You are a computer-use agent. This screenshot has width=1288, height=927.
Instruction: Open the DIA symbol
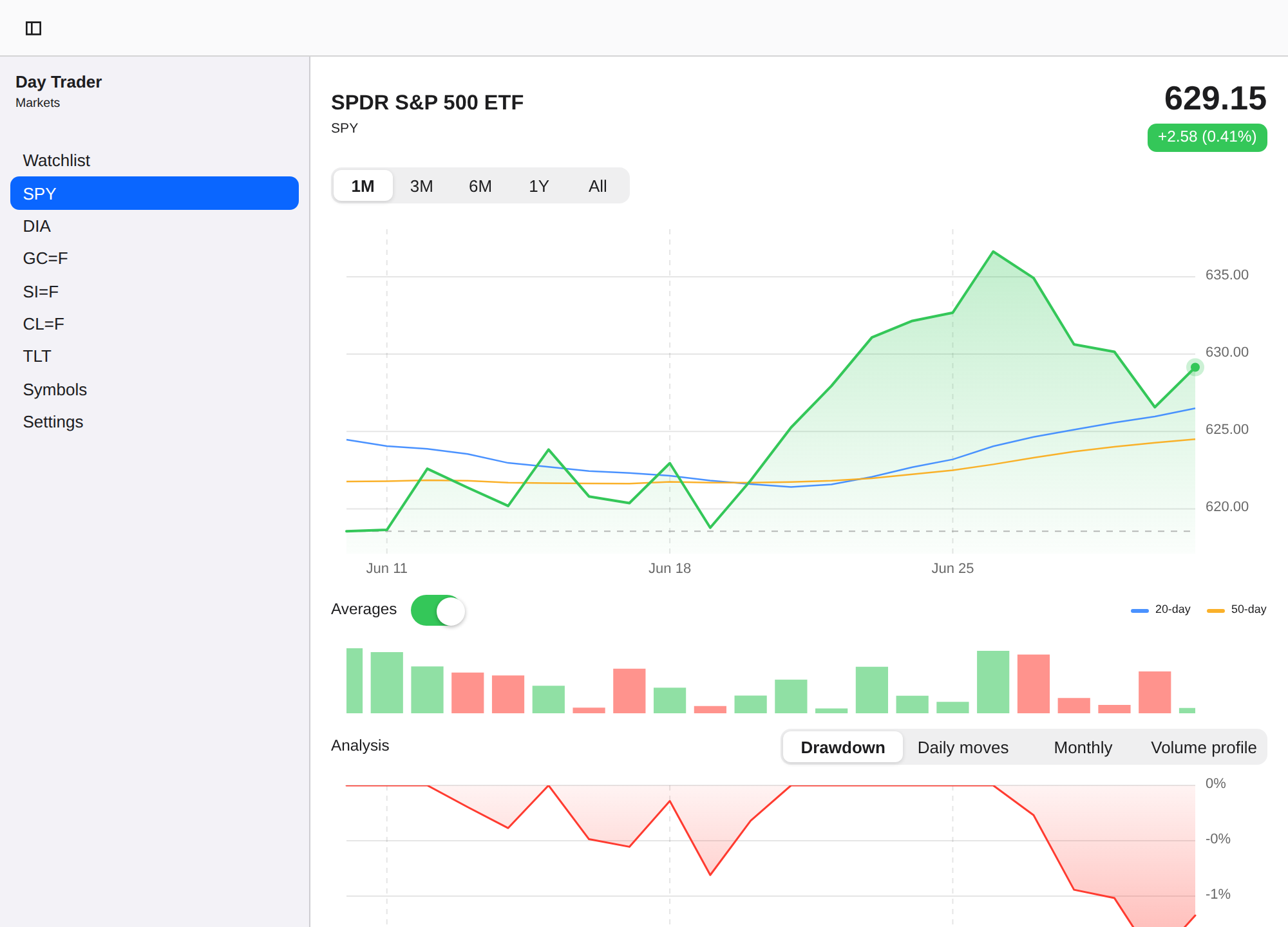(155, 226)
